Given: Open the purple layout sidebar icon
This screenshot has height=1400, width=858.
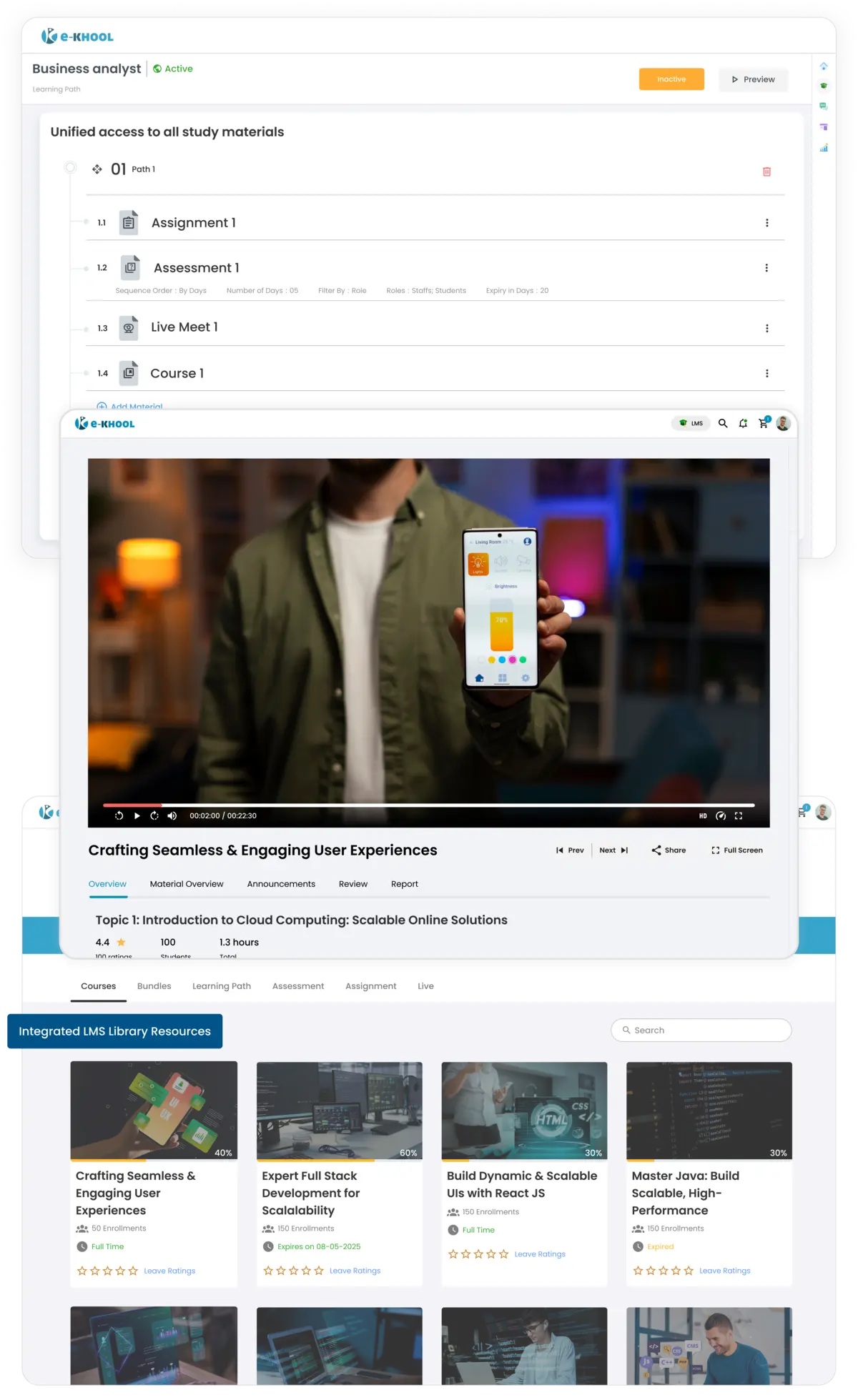Looking at the screenshot, I should point(824,127).
